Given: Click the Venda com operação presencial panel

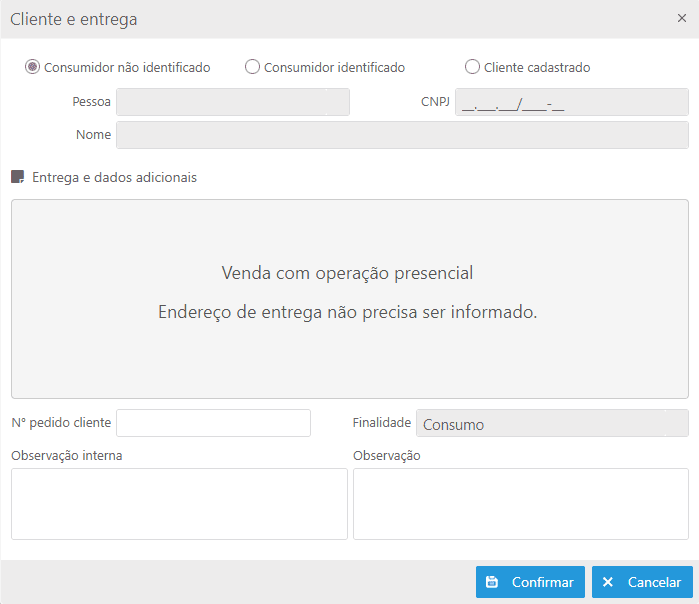Looking at the screenshot, I should (x=350, y=299).
